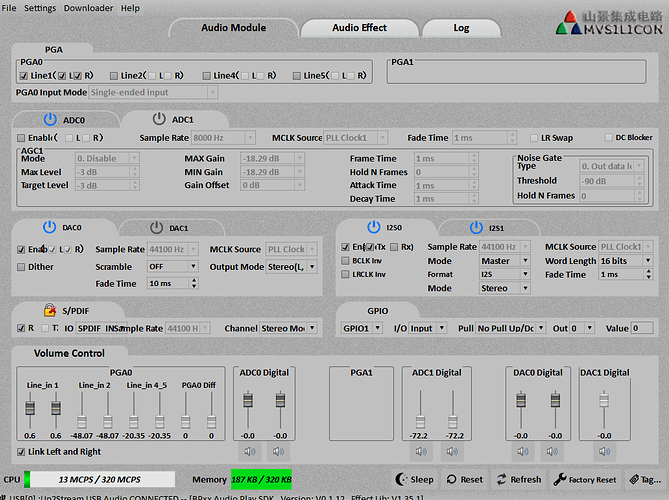Toggle the DAC1 power icon
669x500 pixels.
(x=157, y=227)
